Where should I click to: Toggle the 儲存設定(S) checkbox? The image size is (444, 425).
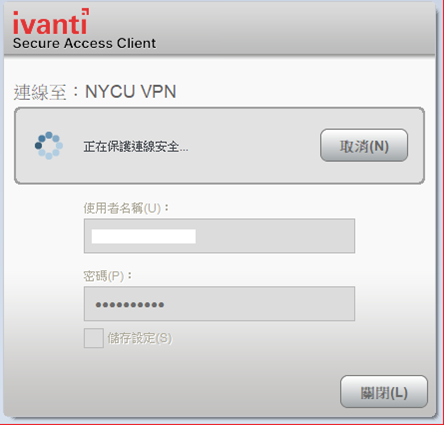(x=94, y=338)
